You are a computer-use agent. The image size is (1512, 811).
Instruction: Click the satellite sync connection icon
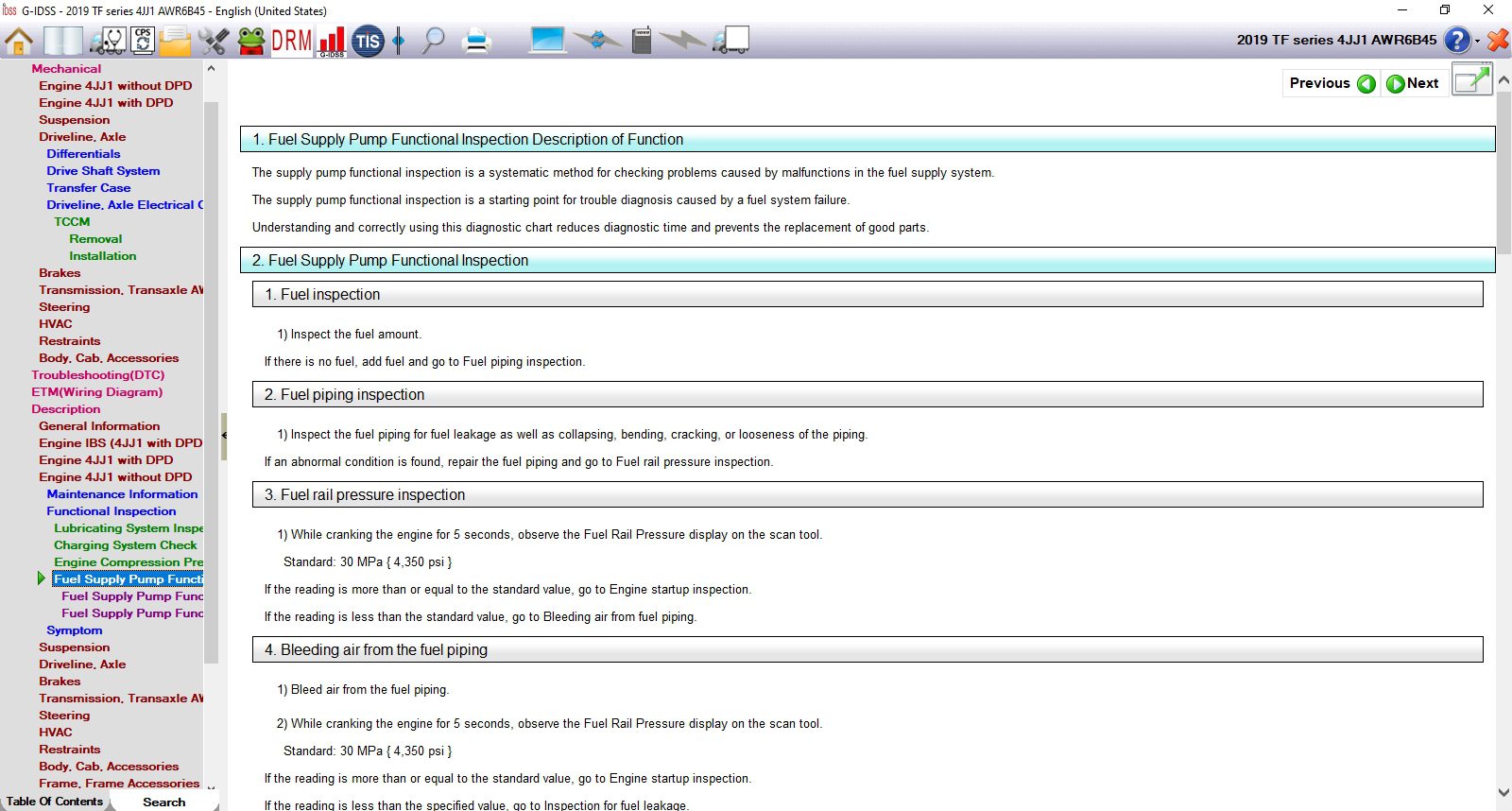[x=597, y=41]
